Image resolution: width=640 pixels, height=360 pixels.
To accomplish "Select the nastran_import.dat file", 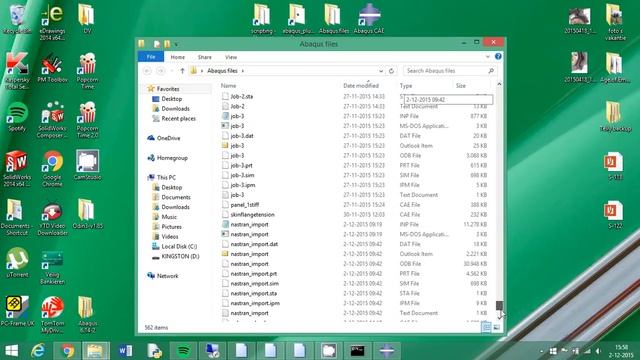I will coord(254,244).
